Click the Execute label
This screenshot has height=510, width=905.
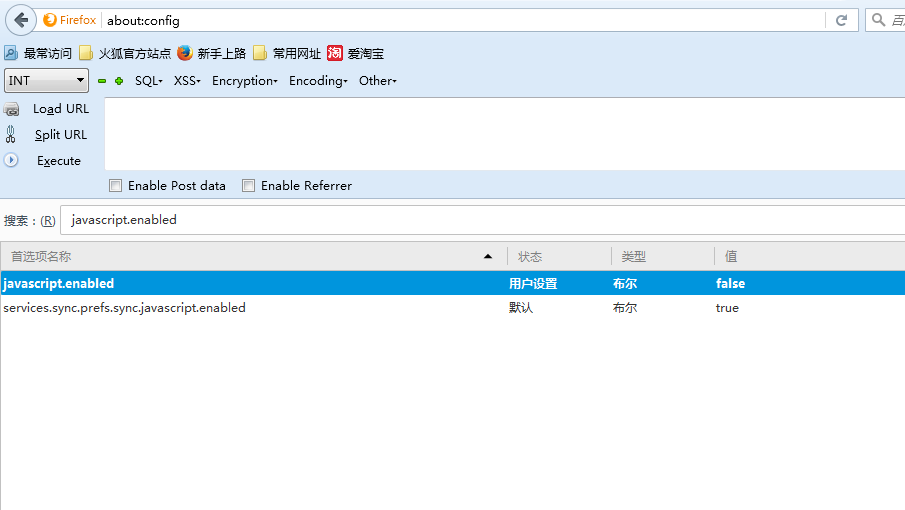59,161
